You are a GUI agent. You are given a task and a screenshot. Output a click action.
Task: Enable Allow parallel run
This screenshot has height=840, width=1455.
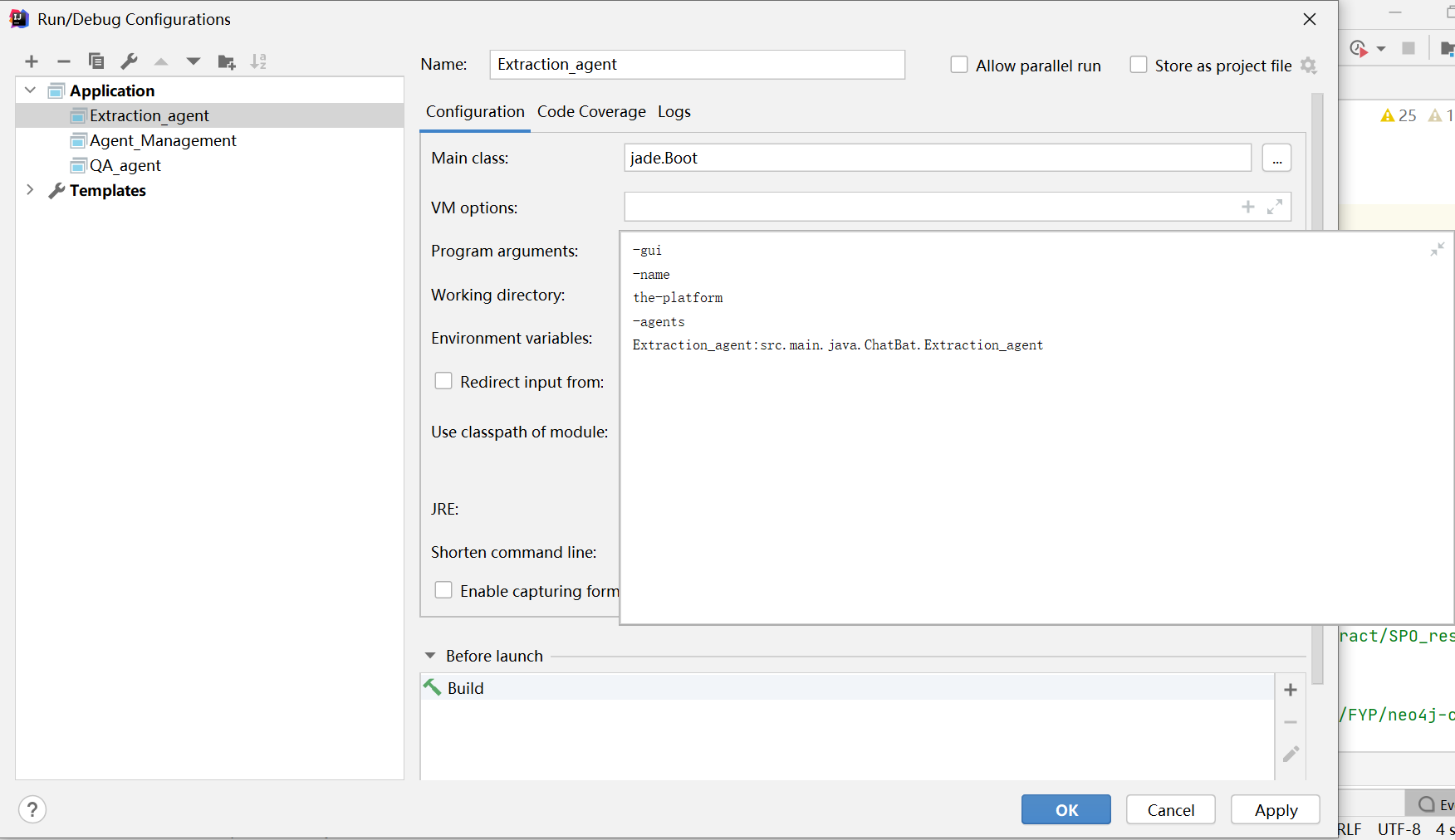959,65
